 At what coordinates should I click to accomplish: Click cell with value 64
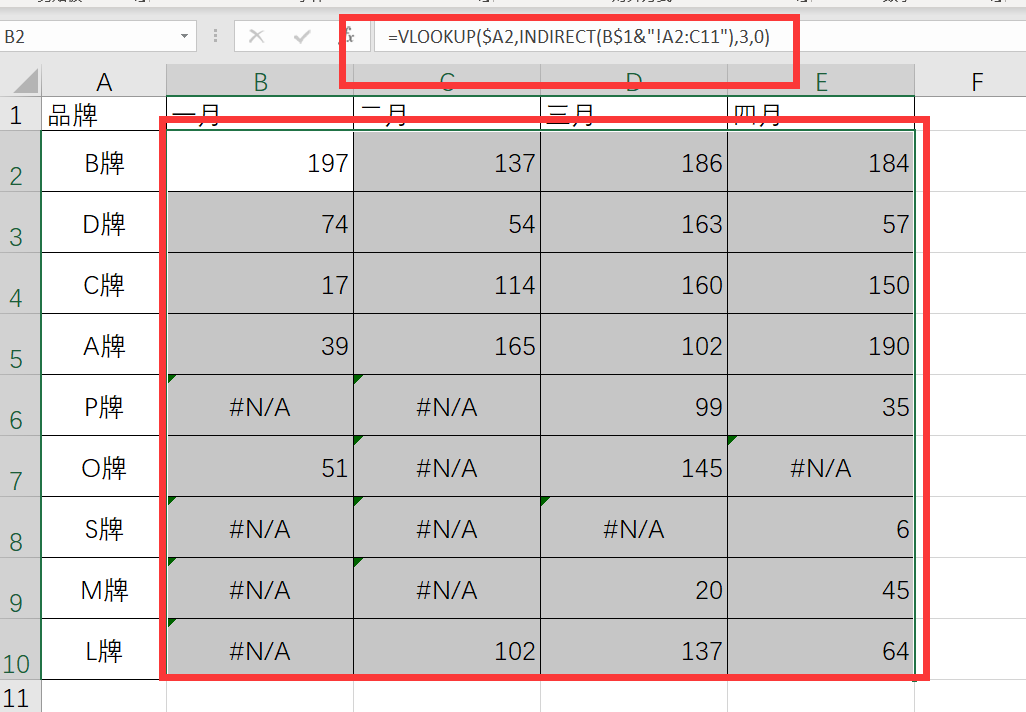click(821, 649)
